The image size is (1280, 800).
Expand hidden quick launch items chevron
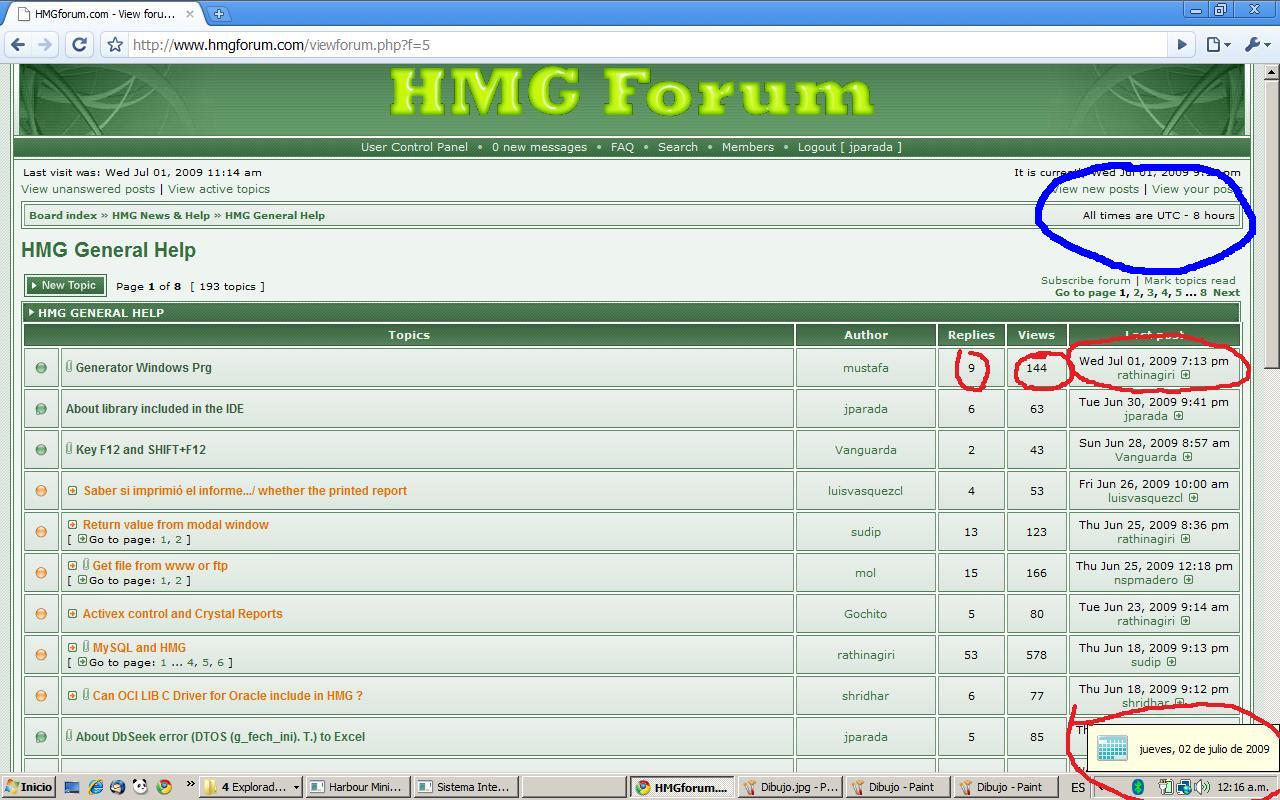(190, 787)
